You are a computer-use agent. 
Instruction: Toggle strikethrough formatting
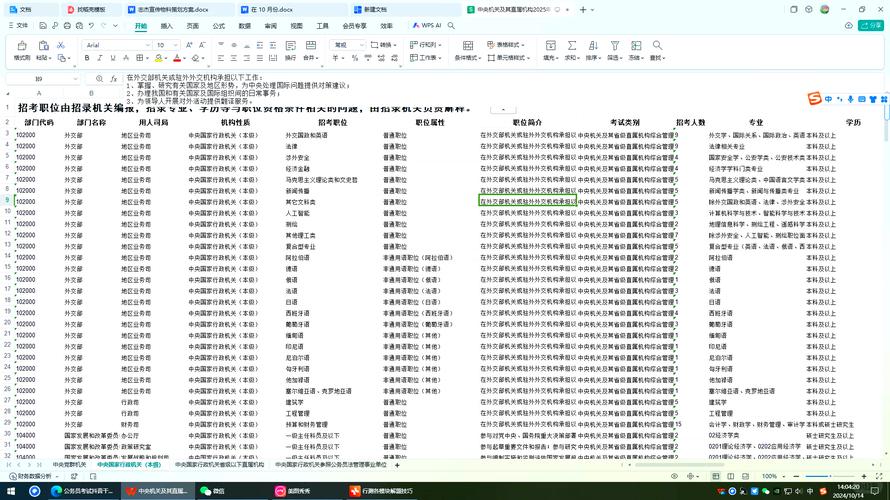pyautogui.click(x=126, y=58)
